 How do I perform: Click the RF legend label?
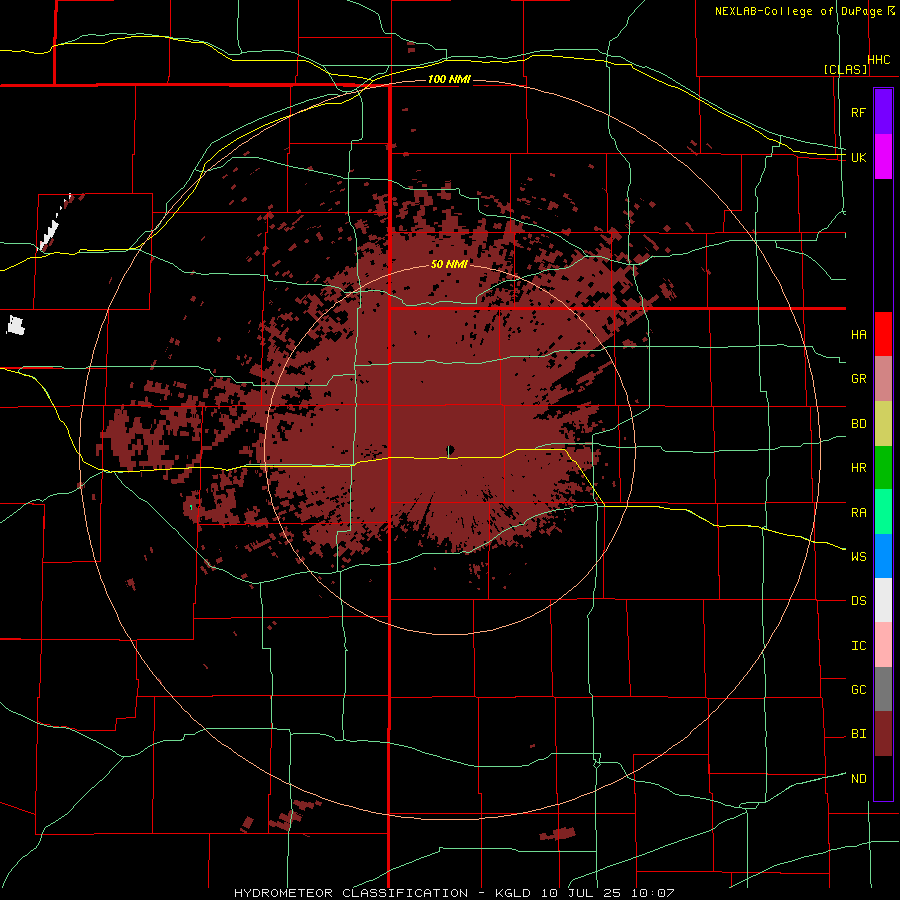coord(858,112)
